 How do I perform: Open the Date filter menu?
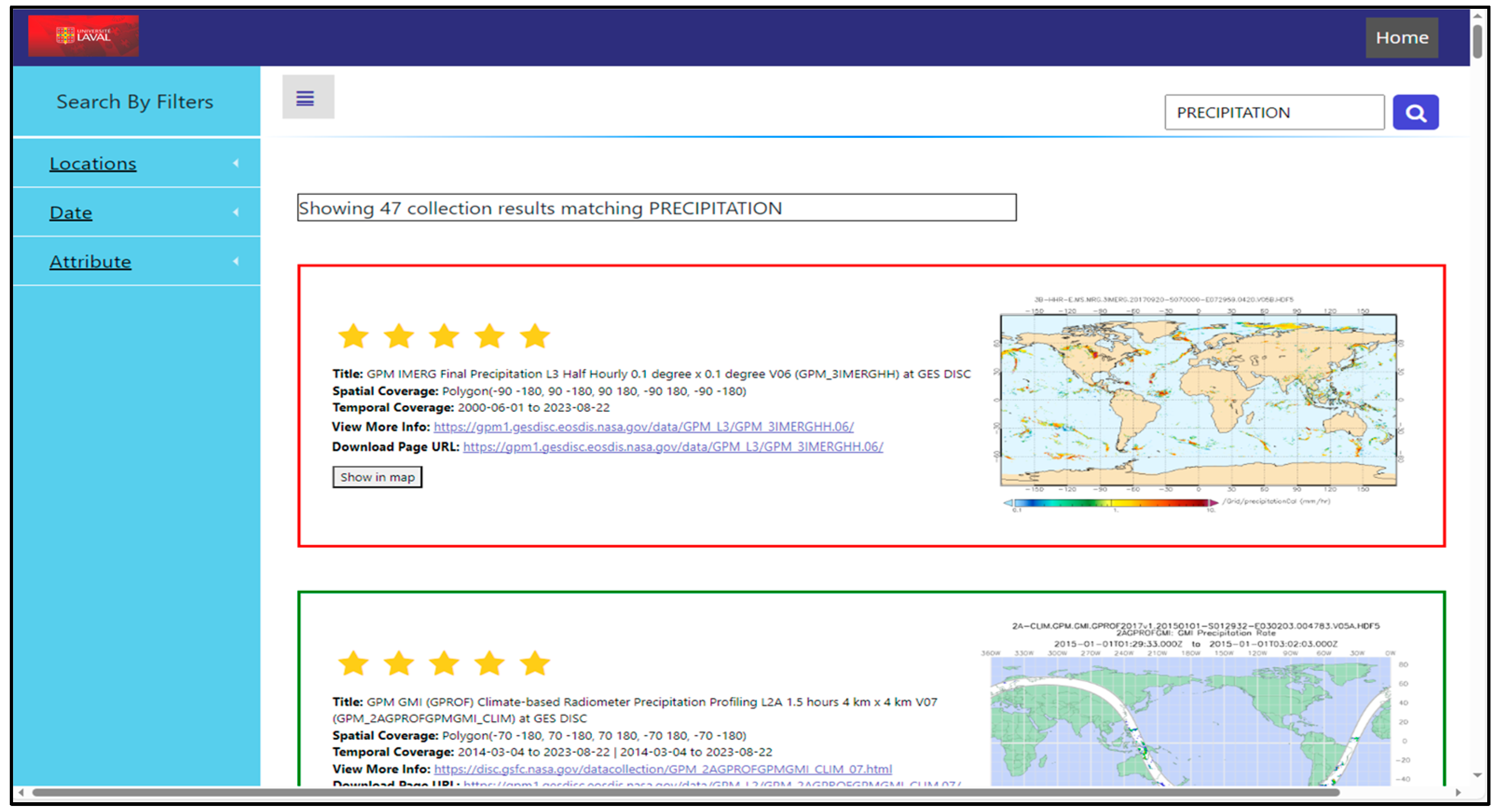(71, 213)
